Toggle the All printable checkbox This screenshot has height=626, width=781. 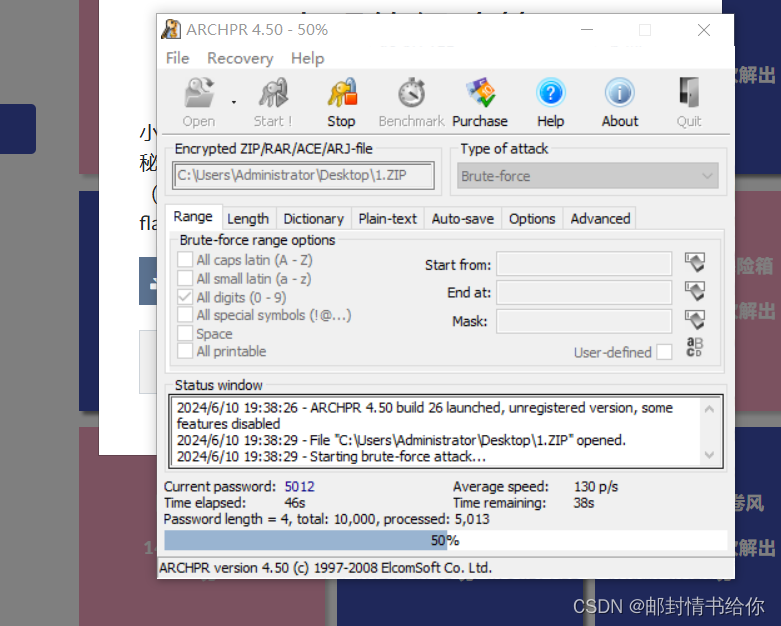185,351
